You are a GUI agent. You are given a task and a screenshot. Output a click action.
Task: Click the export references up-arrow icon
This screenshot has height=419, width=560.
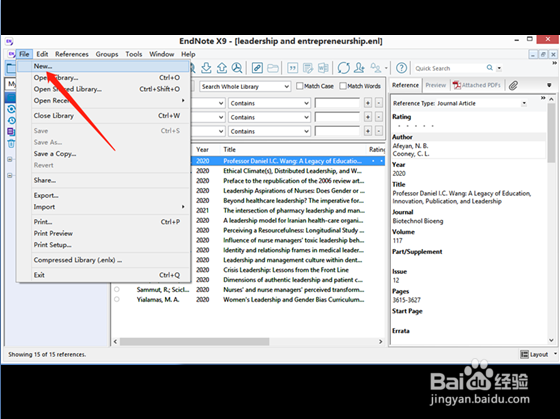[x=221, y=68]
